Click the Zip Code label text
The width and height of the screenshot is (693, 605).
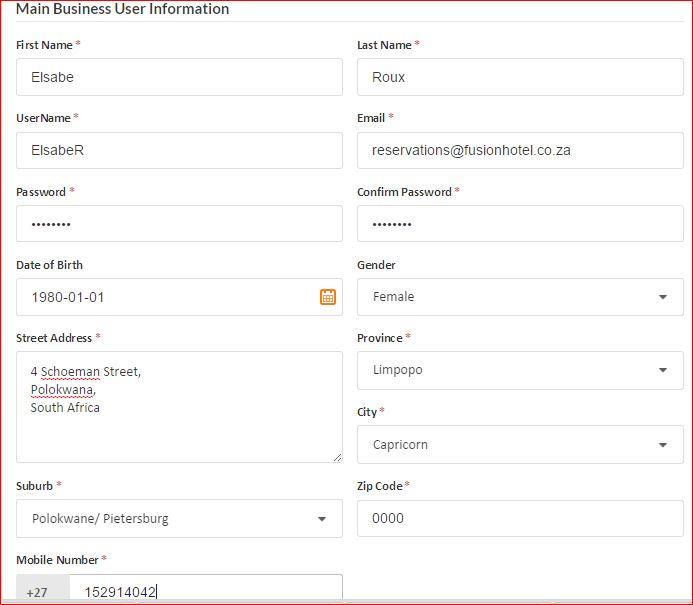(379, 486)
